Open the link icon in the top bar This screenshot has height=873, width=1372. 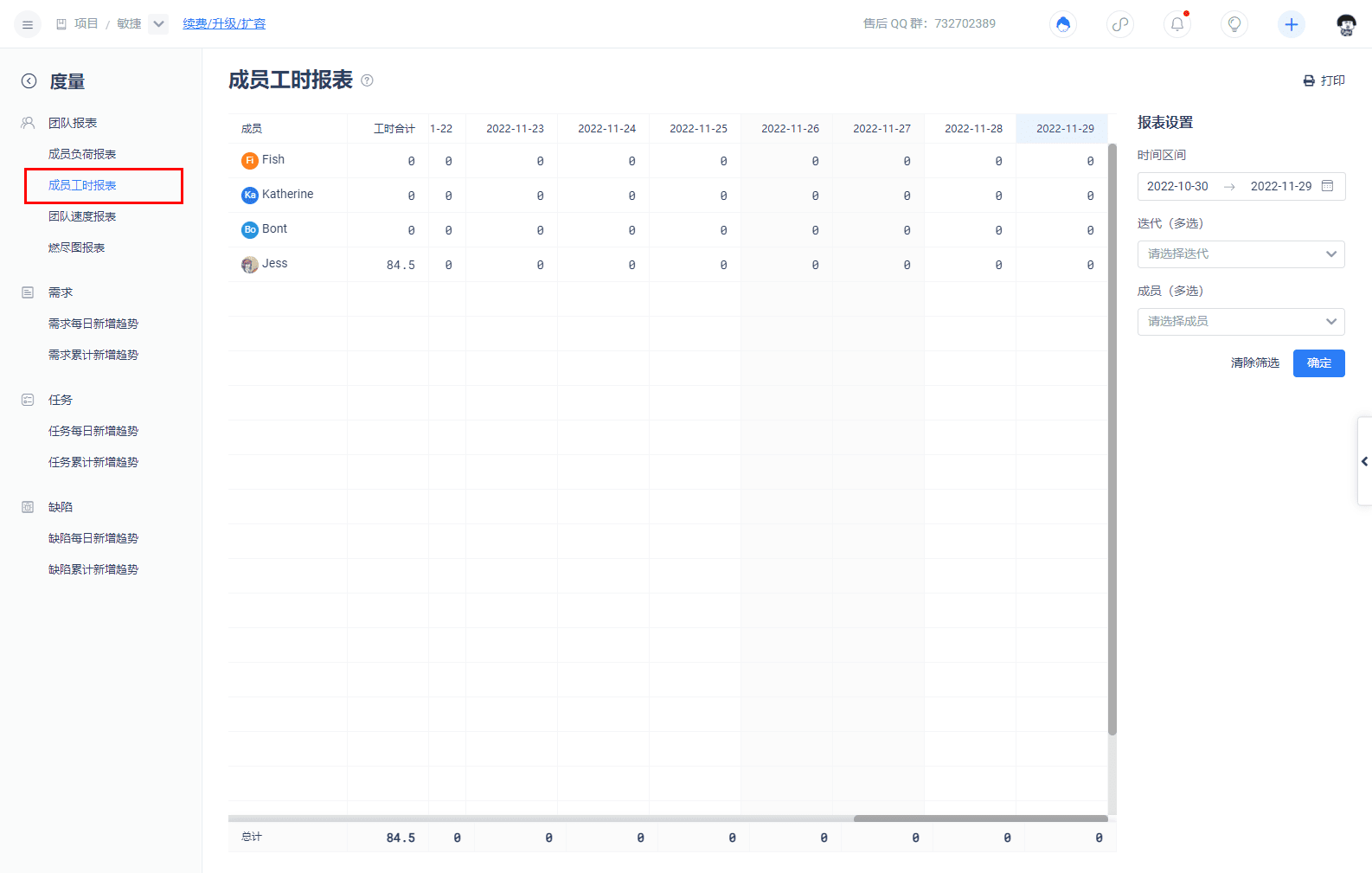coord(1120,24)
